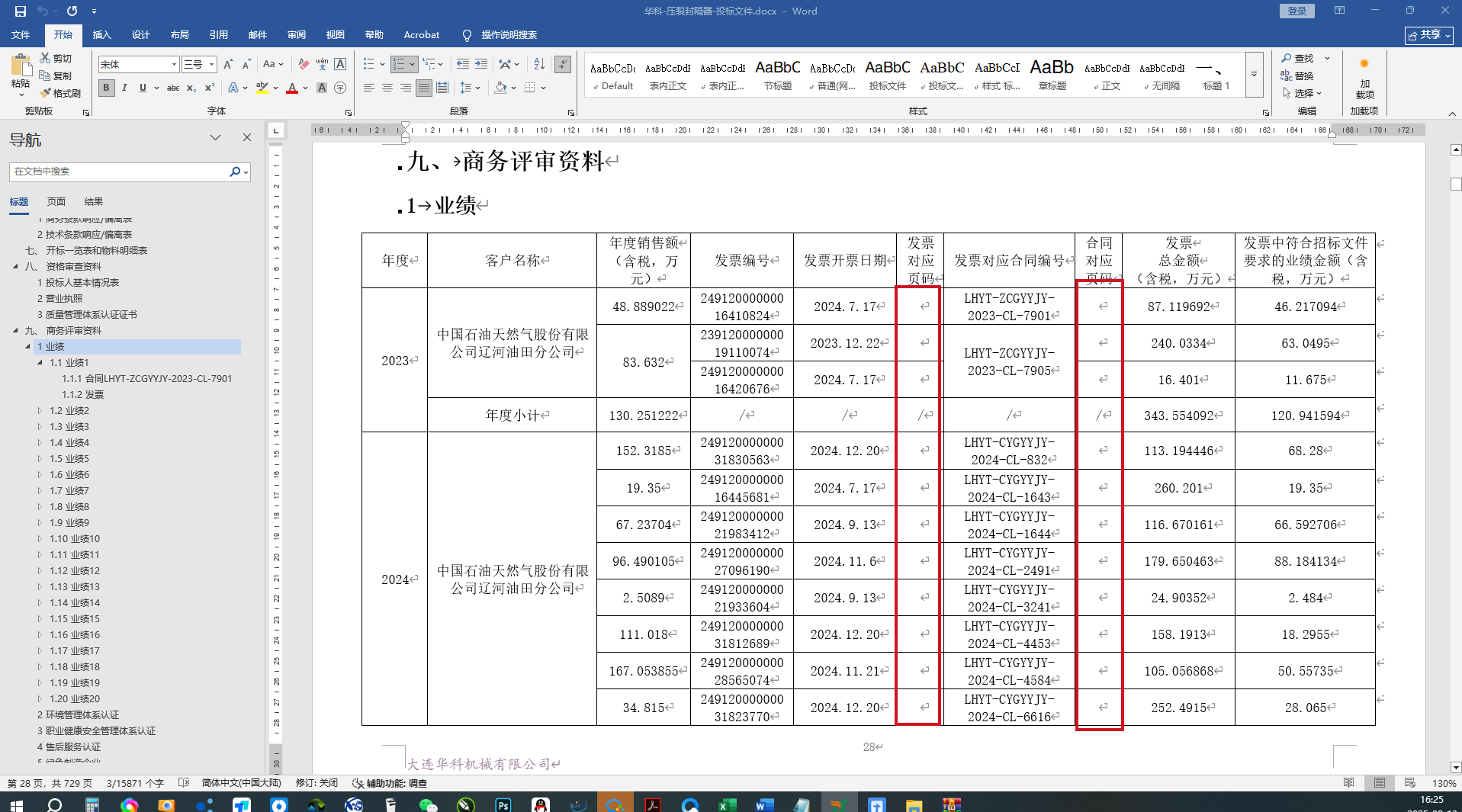Increase font size with the grow-font icon
Image resolution: width=1462 pixels, height=812 pixels.
pyautogui.click(x=228, y=65)
